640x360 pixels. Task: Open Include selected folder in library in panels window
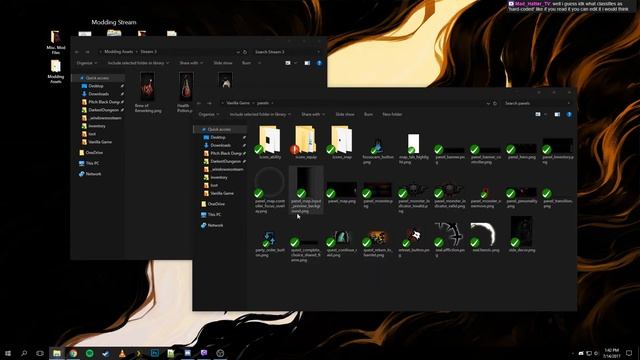click(260, 115)
